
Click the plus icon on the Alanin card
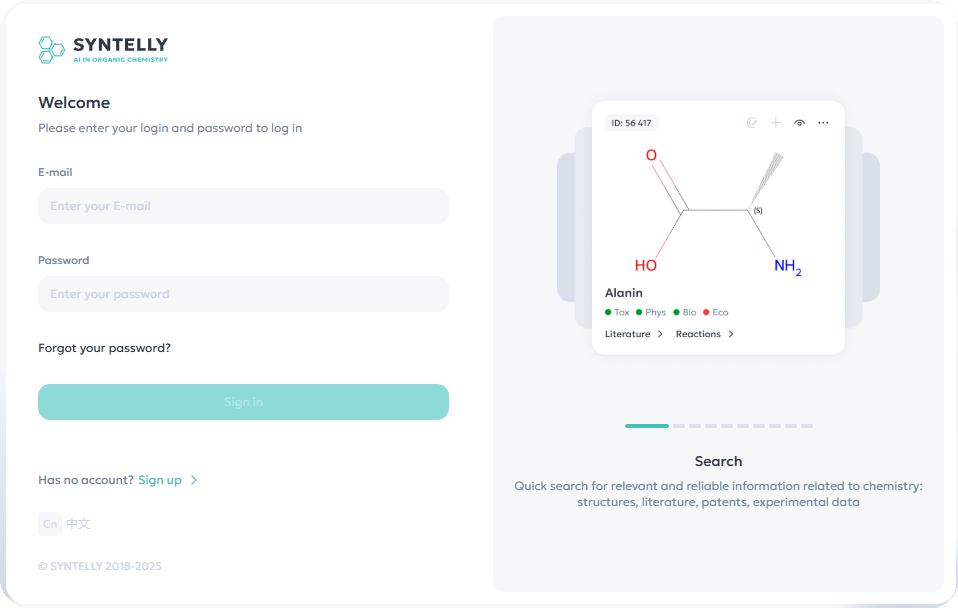point(775,123)
